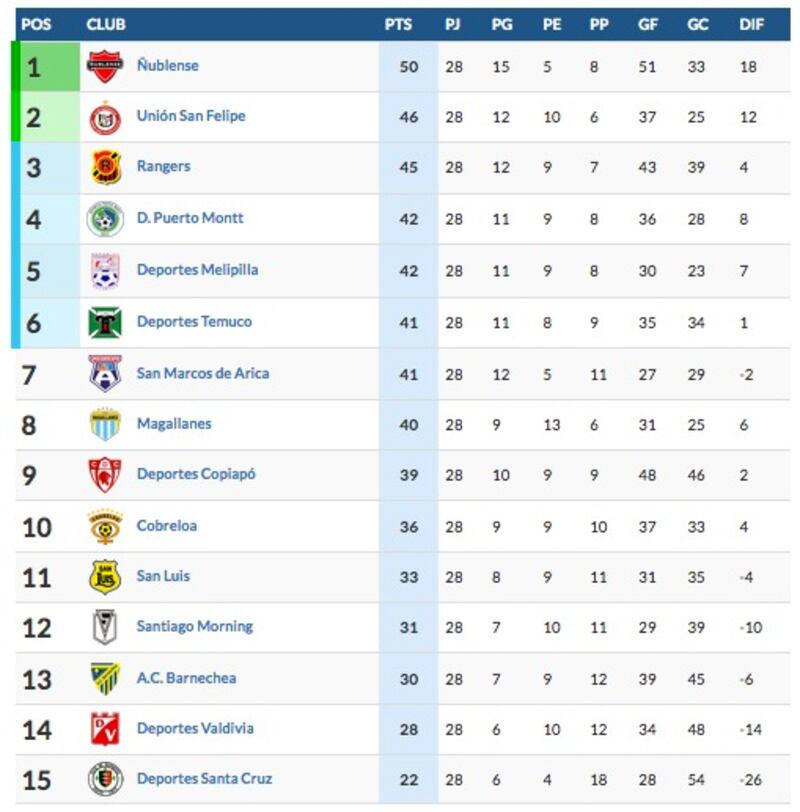Viewport: 800px width, 812px height.
Task: Select the San Luis yellow badge
Action: [x=105, y=576]
